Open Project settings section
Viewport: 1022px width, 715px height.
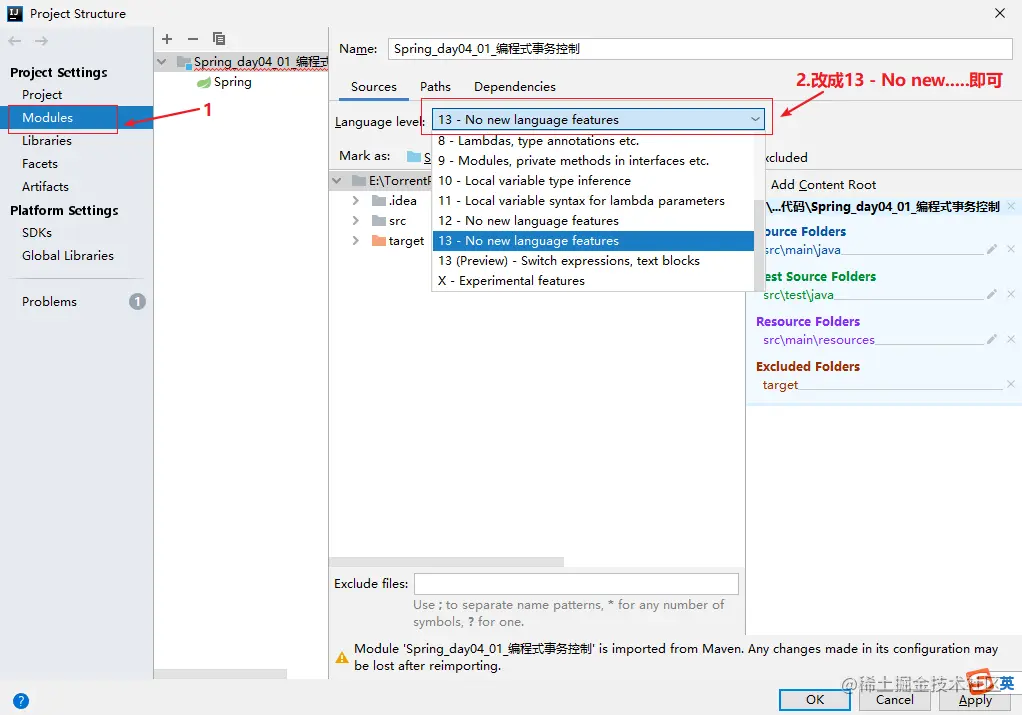42,95
